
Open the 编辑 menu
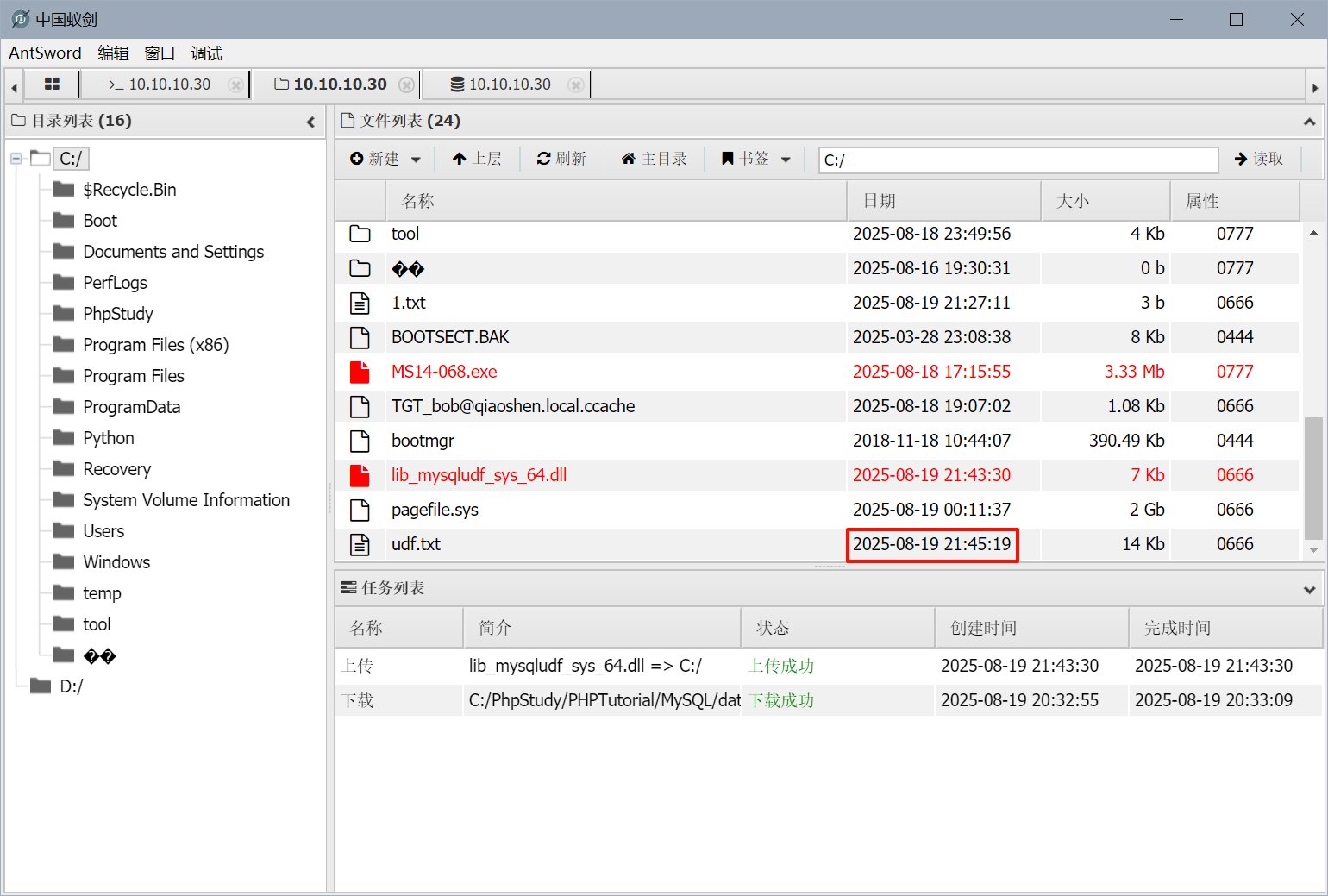[113, 53]
